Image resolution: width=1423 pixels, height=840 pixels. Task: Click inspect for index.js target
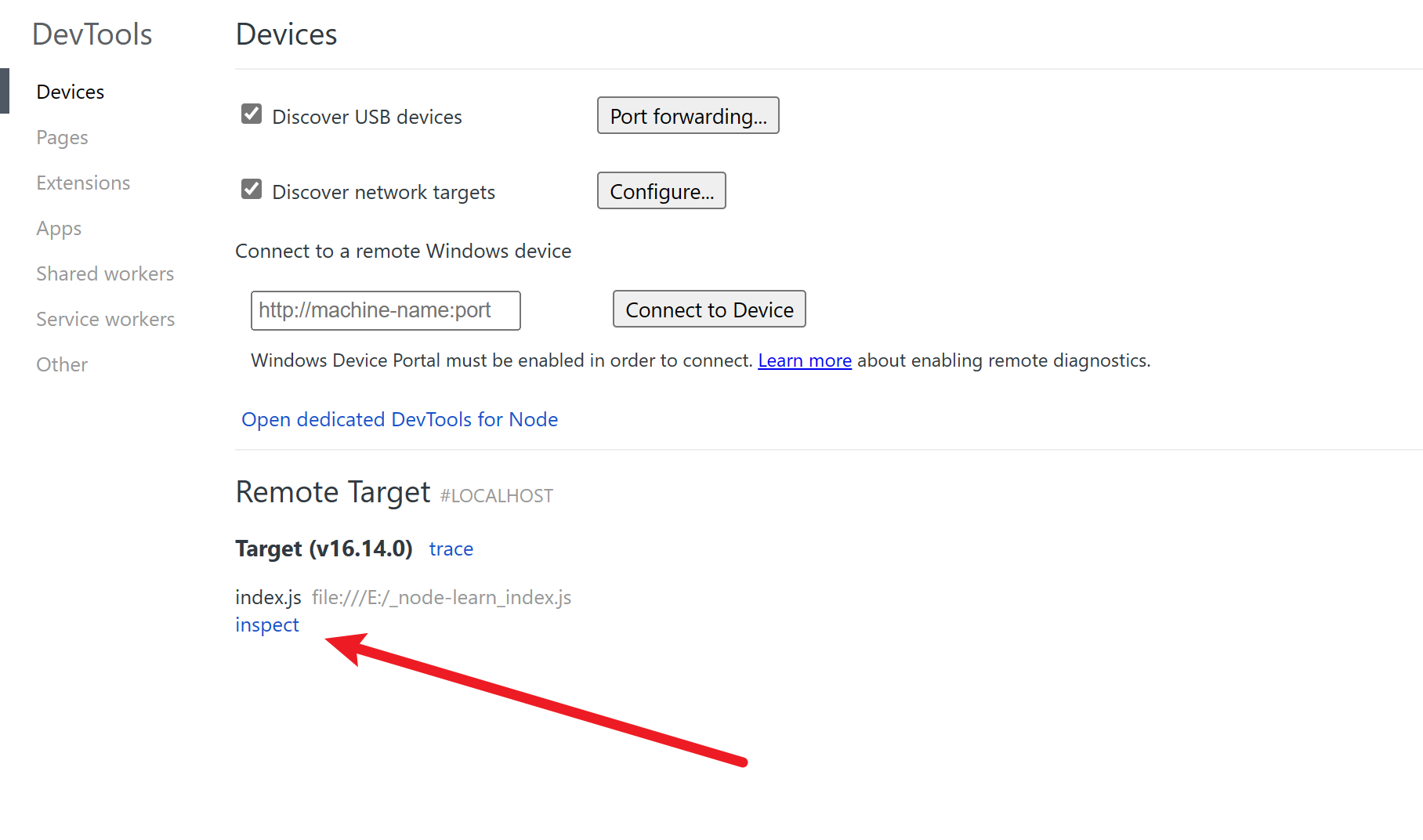coord(267,625)
